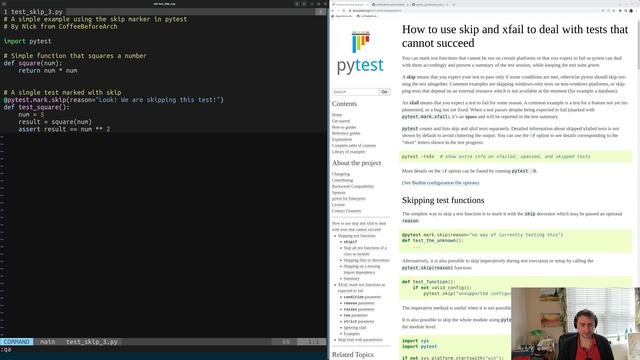Screen dimensions: 640x360
Task: Click the webcam overlay thumbnail
Action: pos(575,324)
